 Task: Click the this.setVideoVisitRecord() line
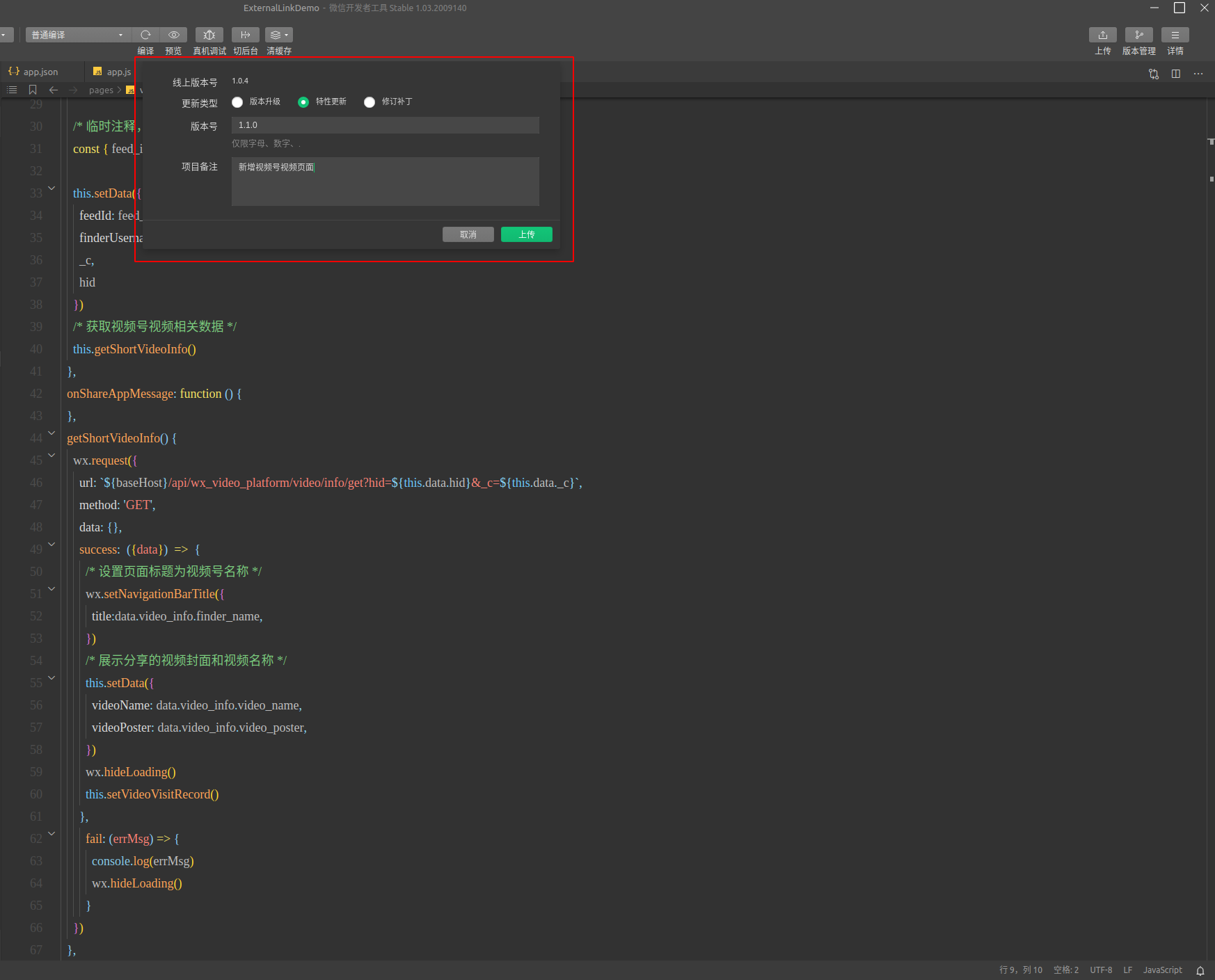coord(152,794)
